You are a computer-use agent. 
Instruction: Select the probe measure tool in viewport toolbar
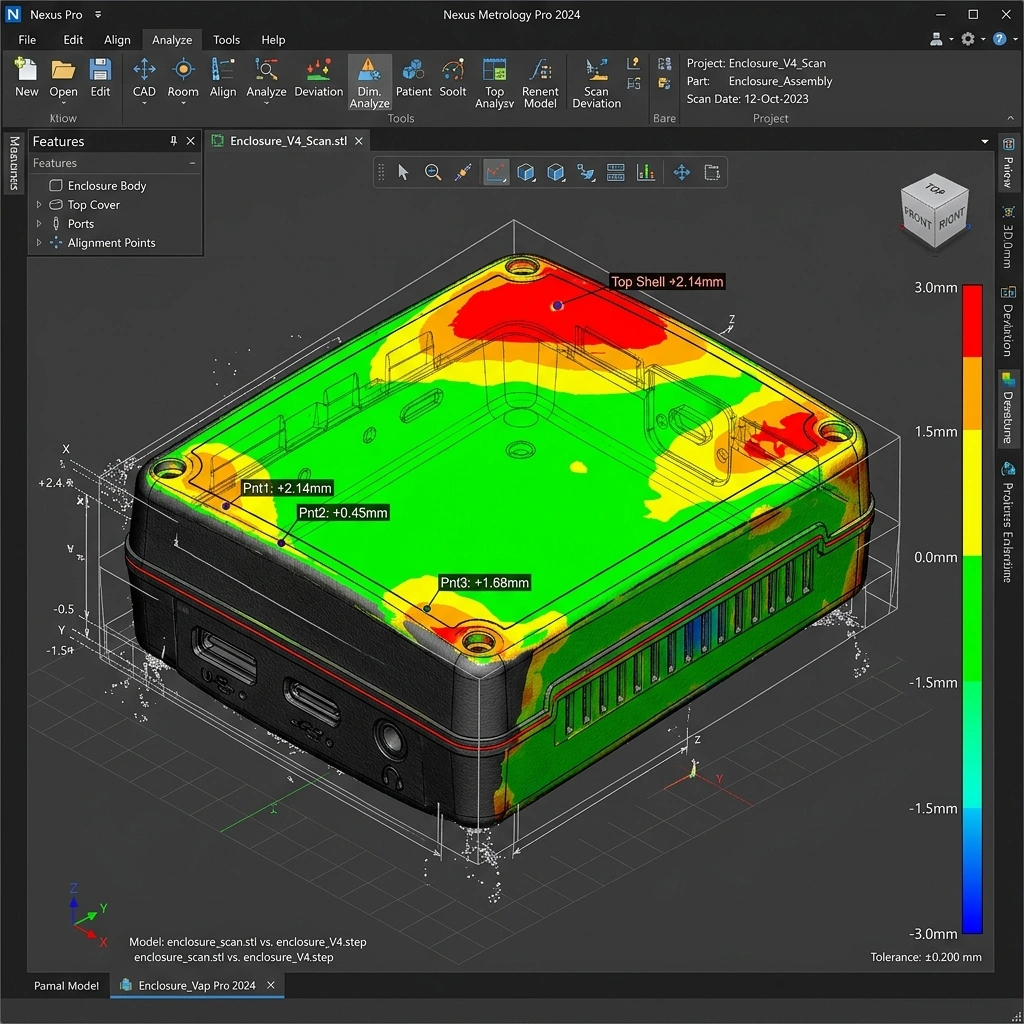point(463,172)
